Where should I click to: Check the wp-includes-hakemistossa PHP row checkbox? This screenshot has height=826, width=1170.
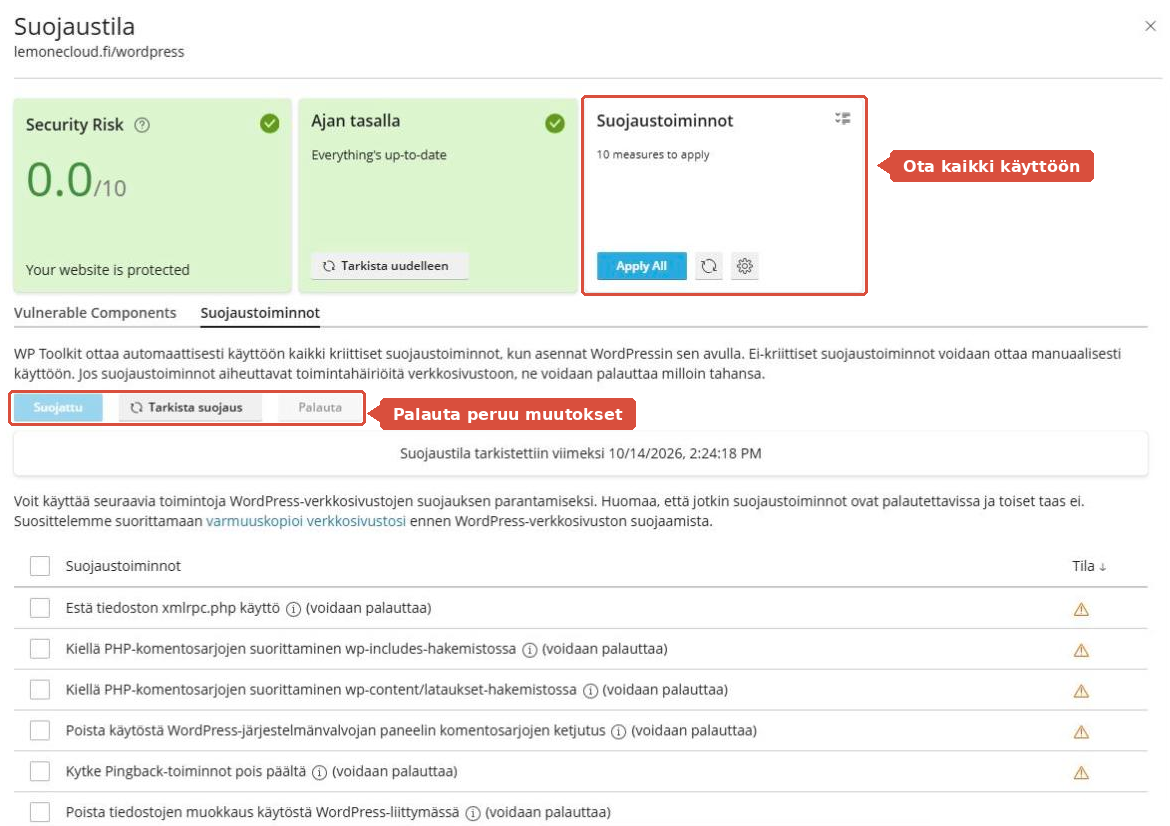[x=40, y=648]
